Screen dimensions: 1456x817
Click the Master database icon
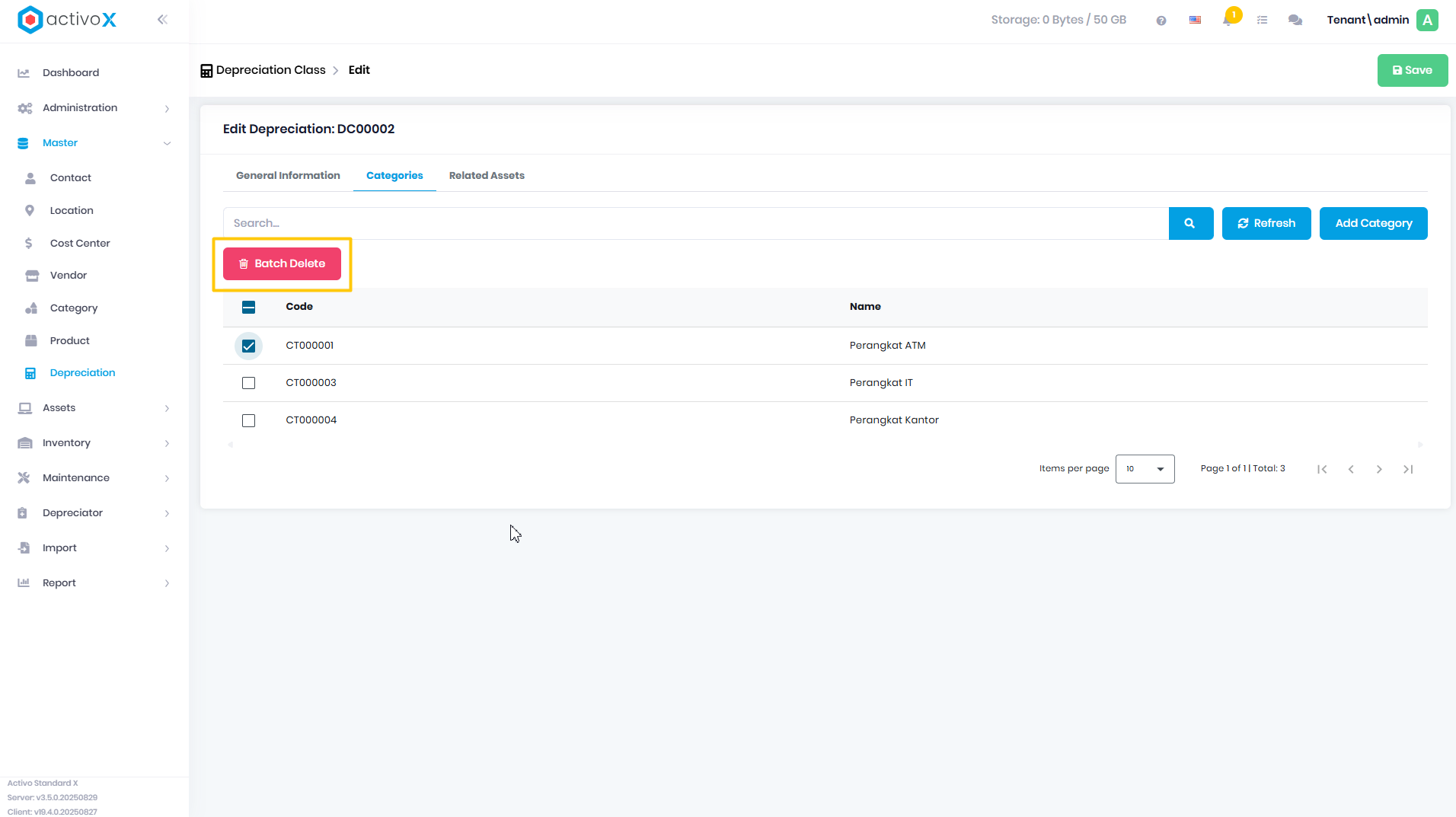pyautogui.click(x=23, y=143)
